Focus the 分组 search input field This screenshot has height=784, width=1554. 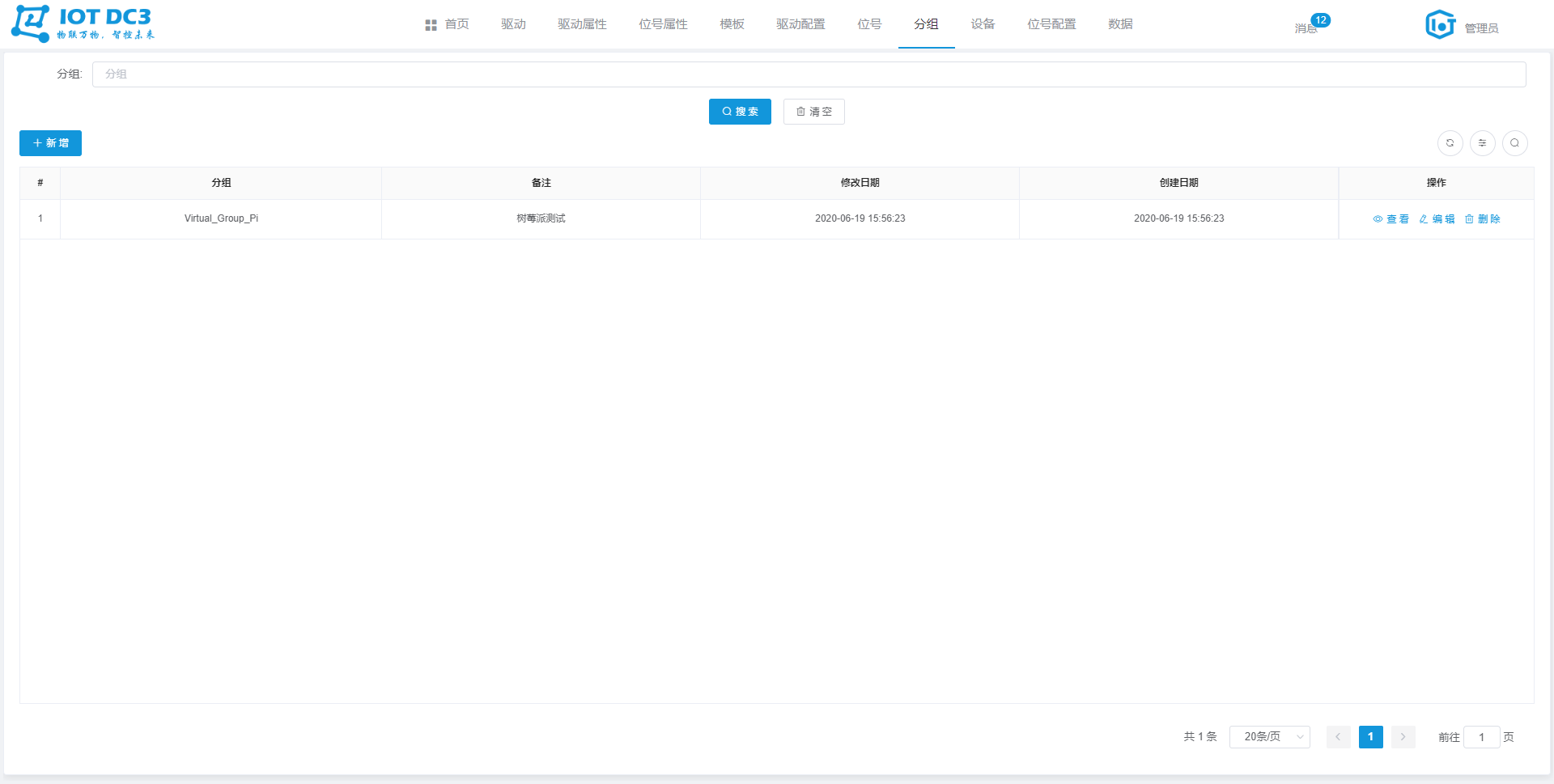(809, 74)
